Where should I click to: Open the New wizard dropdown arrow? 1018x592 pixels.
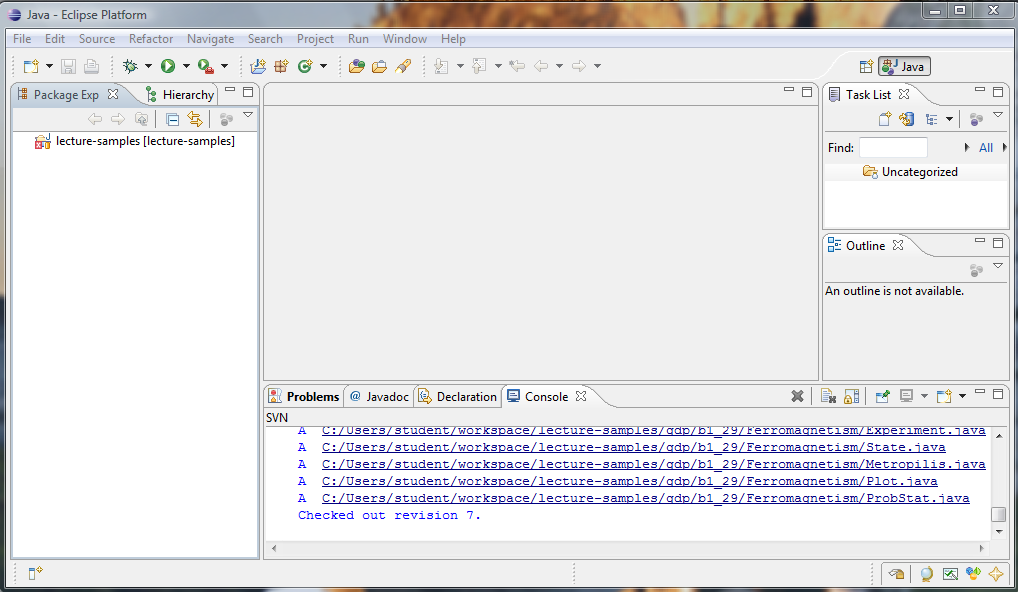[49, 66]
